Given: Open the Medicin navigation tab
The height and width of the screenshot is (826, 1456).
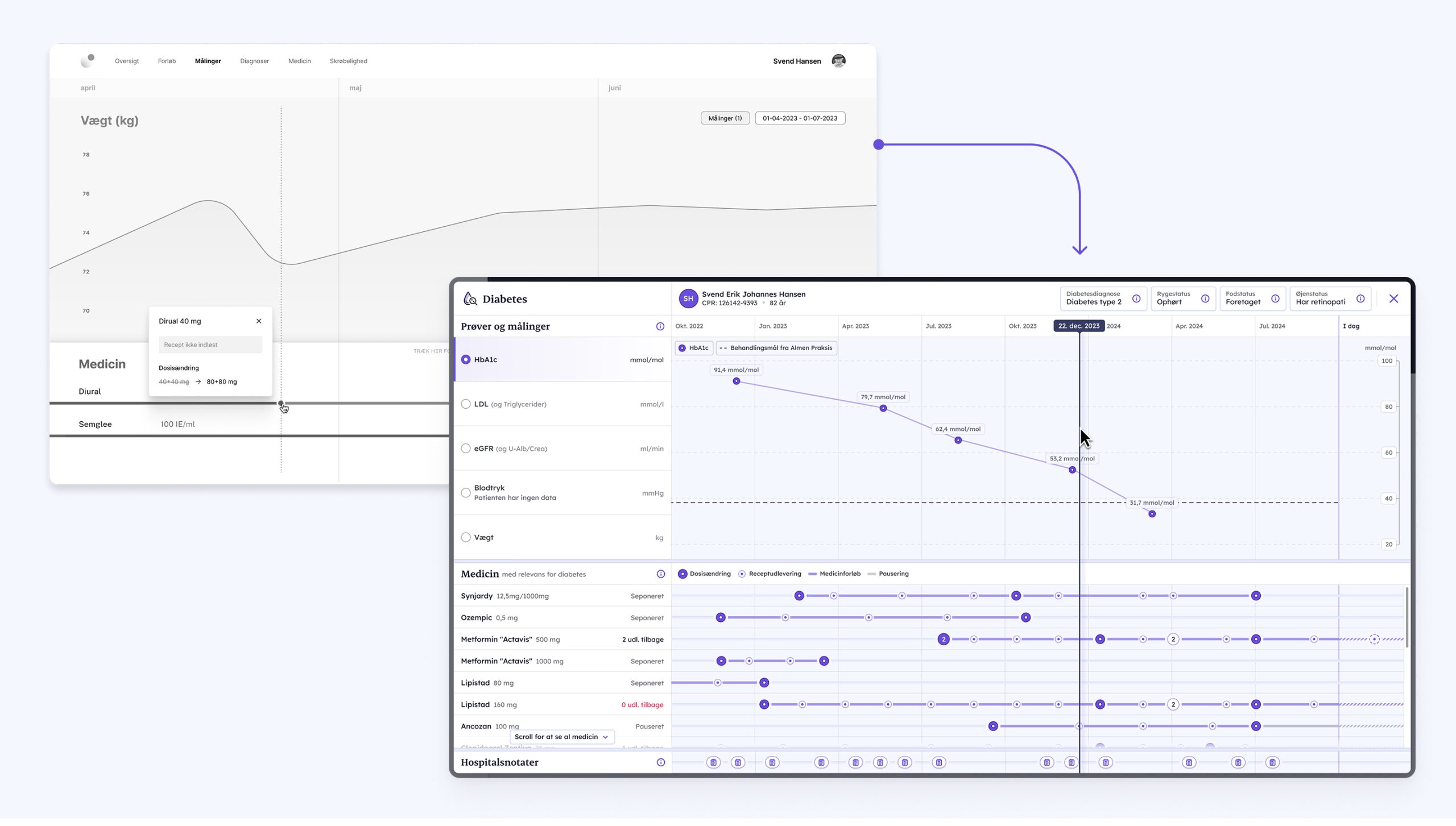Looking at the screenshot, I should tap(299, 61).
